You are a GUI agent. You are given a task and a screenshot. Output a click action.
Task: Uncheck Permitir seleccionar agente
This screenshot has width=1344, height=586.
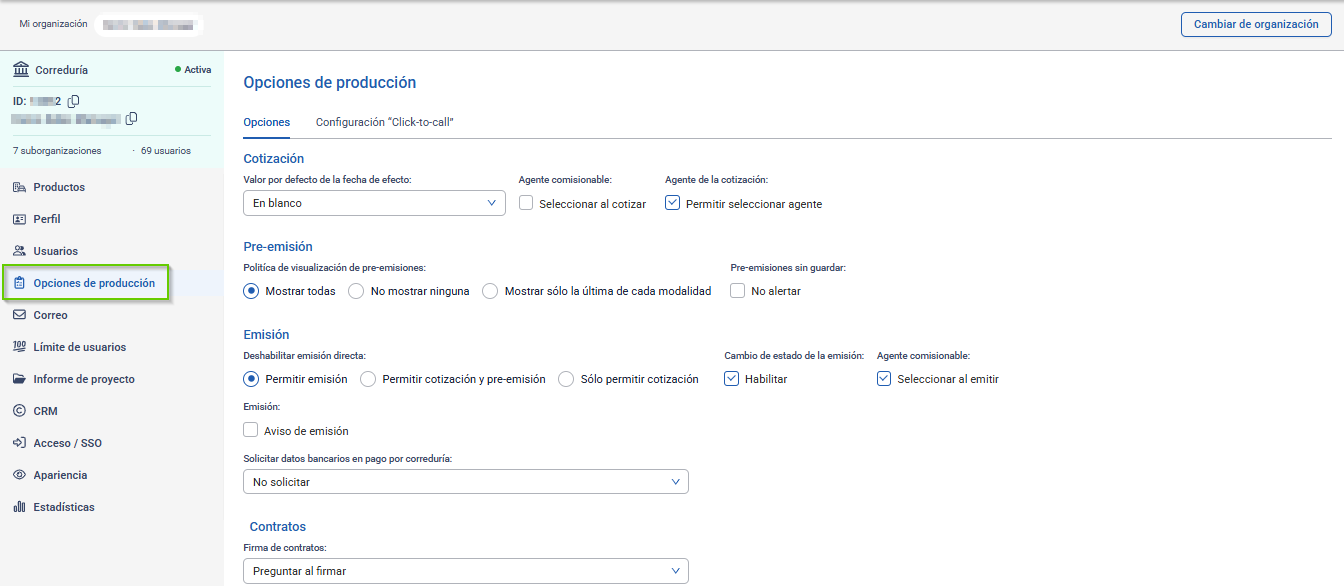coord(672,203)
